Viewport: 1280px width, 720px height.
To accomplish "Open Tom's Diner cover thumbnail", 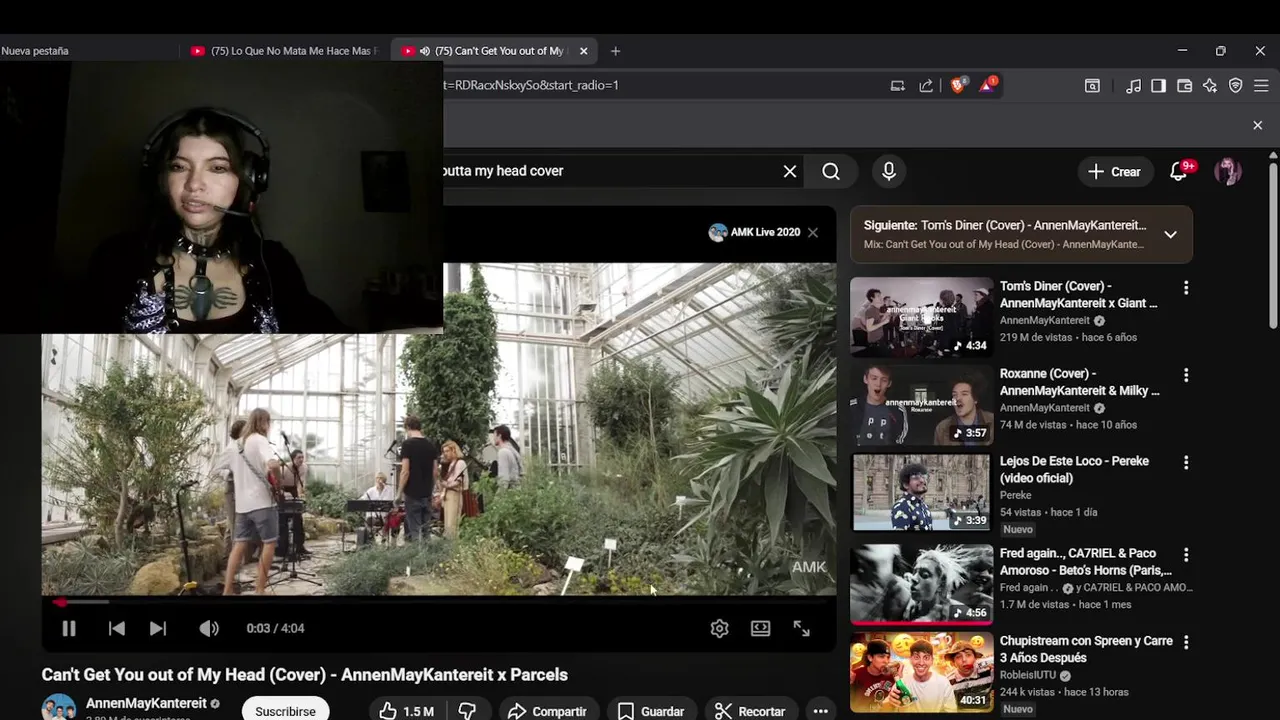I will [921, 317].
